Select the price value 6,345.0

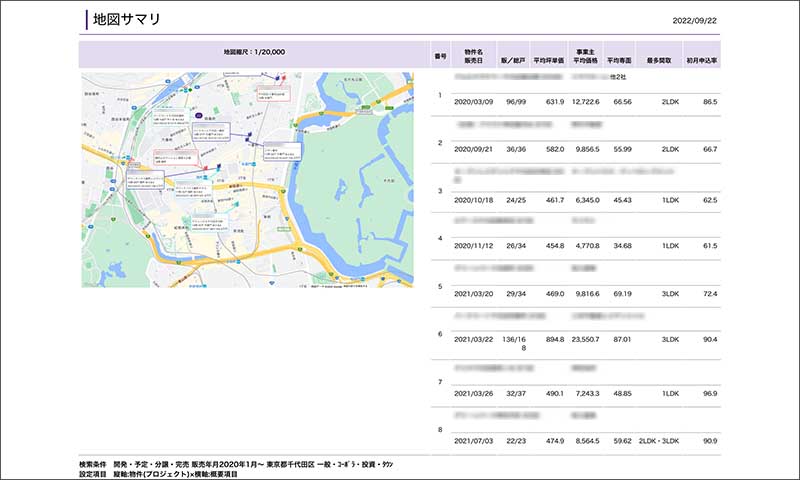tap(588, 200)
